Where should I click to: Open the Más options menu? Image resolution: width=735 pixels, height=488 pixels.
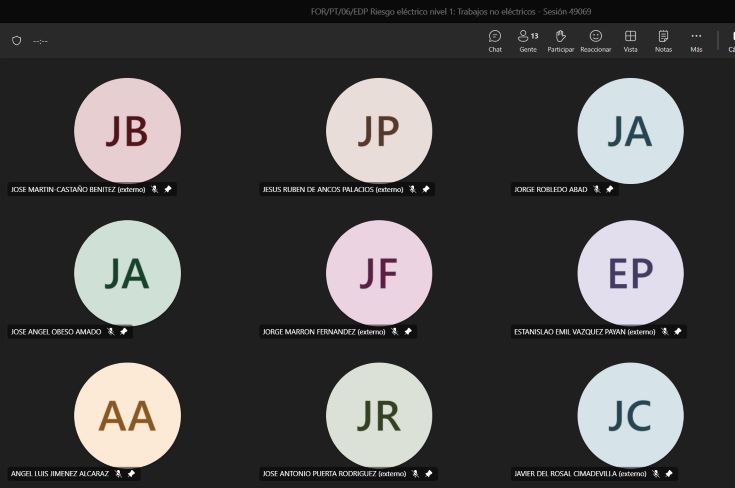pyautogui.click(x=696, y=41)
